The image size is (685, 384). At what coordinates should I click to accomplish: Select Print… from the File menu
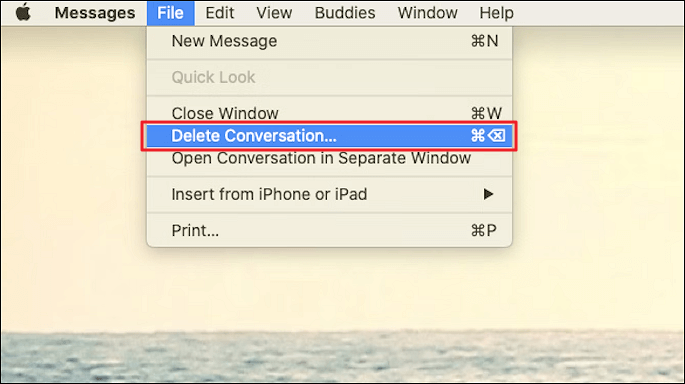pos(329,230)
